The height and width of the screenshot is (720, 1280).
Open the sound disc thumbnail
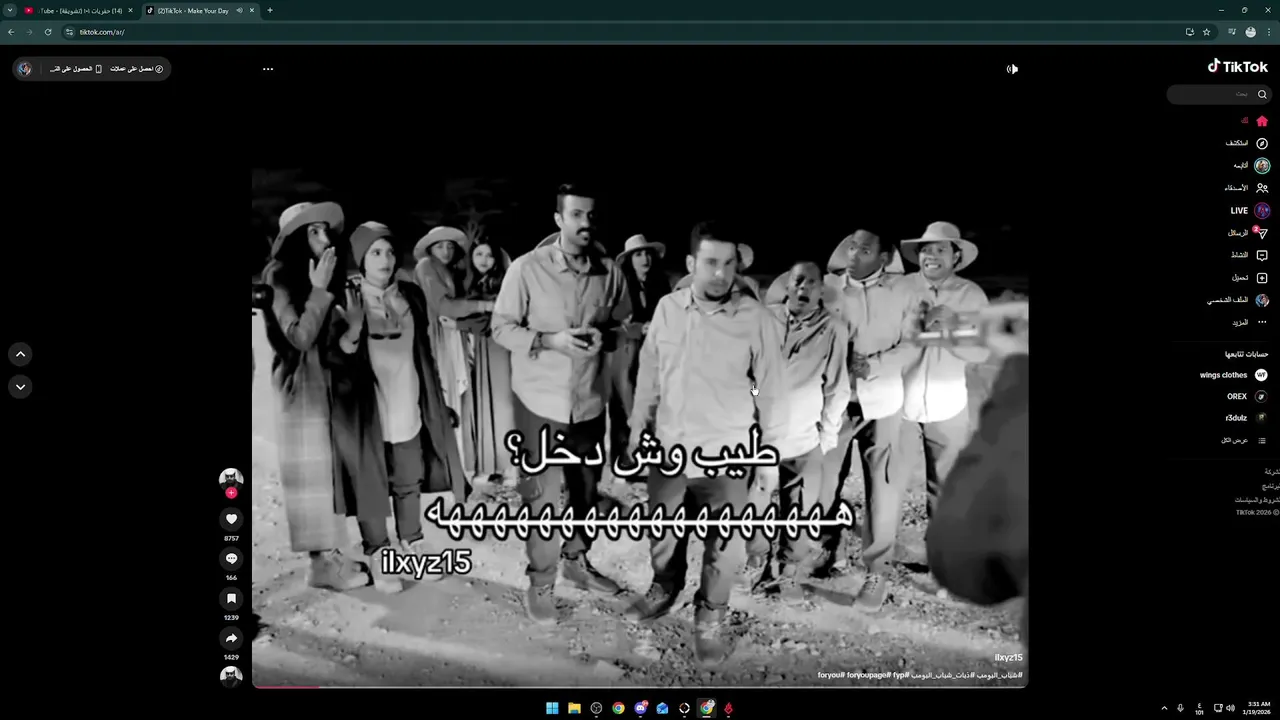(231, 676)
